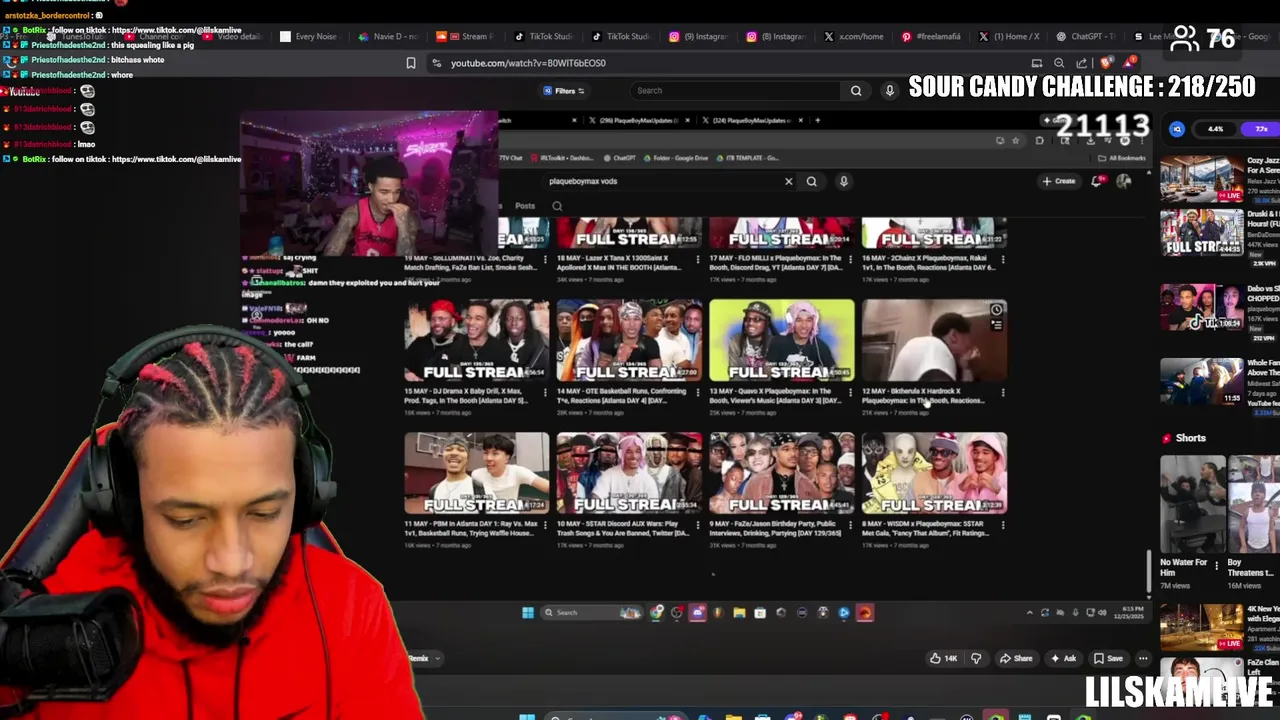Click the 16 MAY 2Chainz X Plaqueboymax title
The image size is (1280, 720).
tap(928, 263)
